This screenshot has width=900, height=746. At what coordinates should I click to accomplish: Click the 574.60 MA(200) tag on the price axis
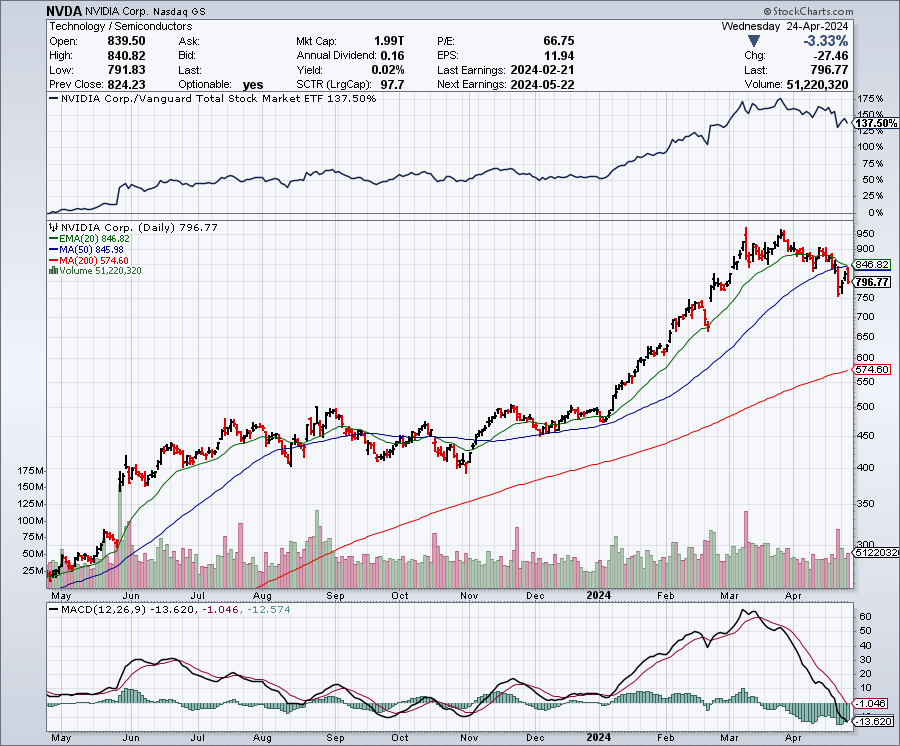[872, 370]
